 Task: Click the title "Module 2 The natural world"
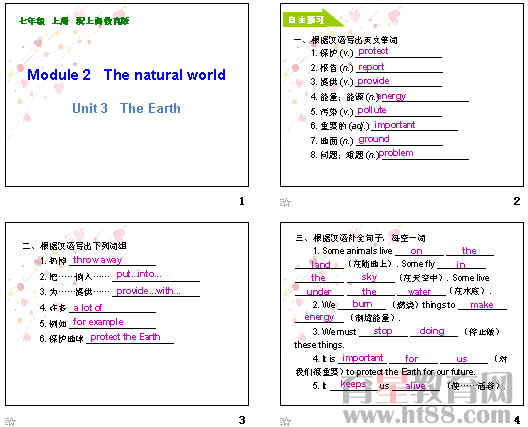126,75
